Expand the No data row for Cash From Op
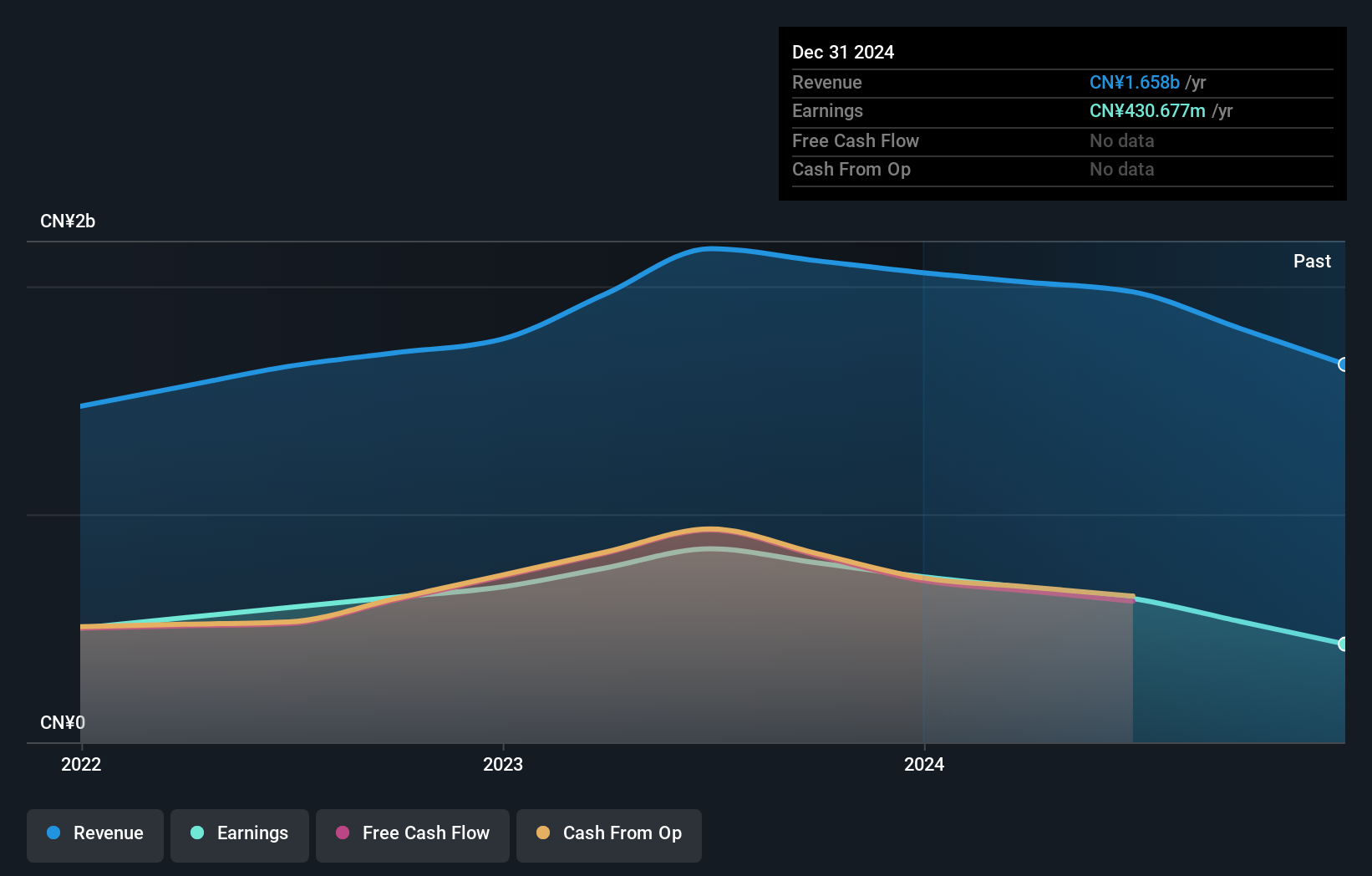The width and height of the screenshot is (1372, 876). coord(1121,170)
